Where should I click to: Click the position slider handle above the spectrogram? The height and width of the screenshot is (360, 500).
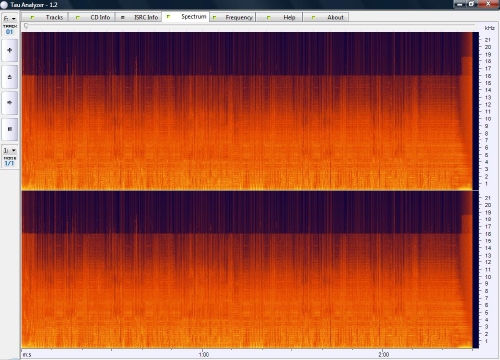(x=26, y=26)
